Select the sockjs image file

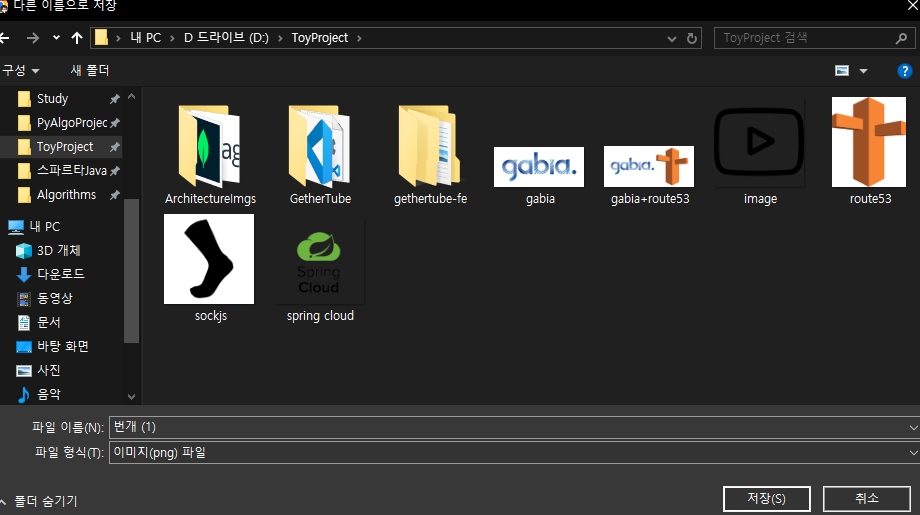pyautogui.click(x=209, y=269)
